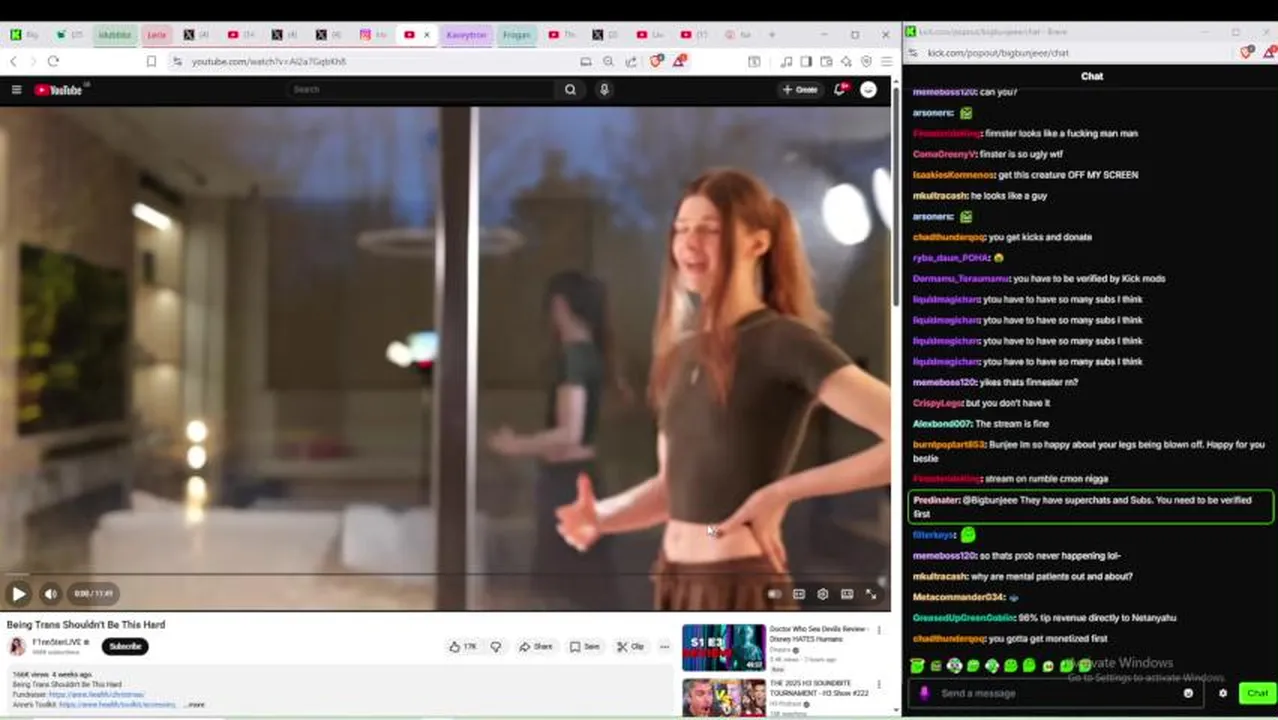1278x720 pixels.
Task: Switch to the Instagram browser tab
Action: click(372, 35)
